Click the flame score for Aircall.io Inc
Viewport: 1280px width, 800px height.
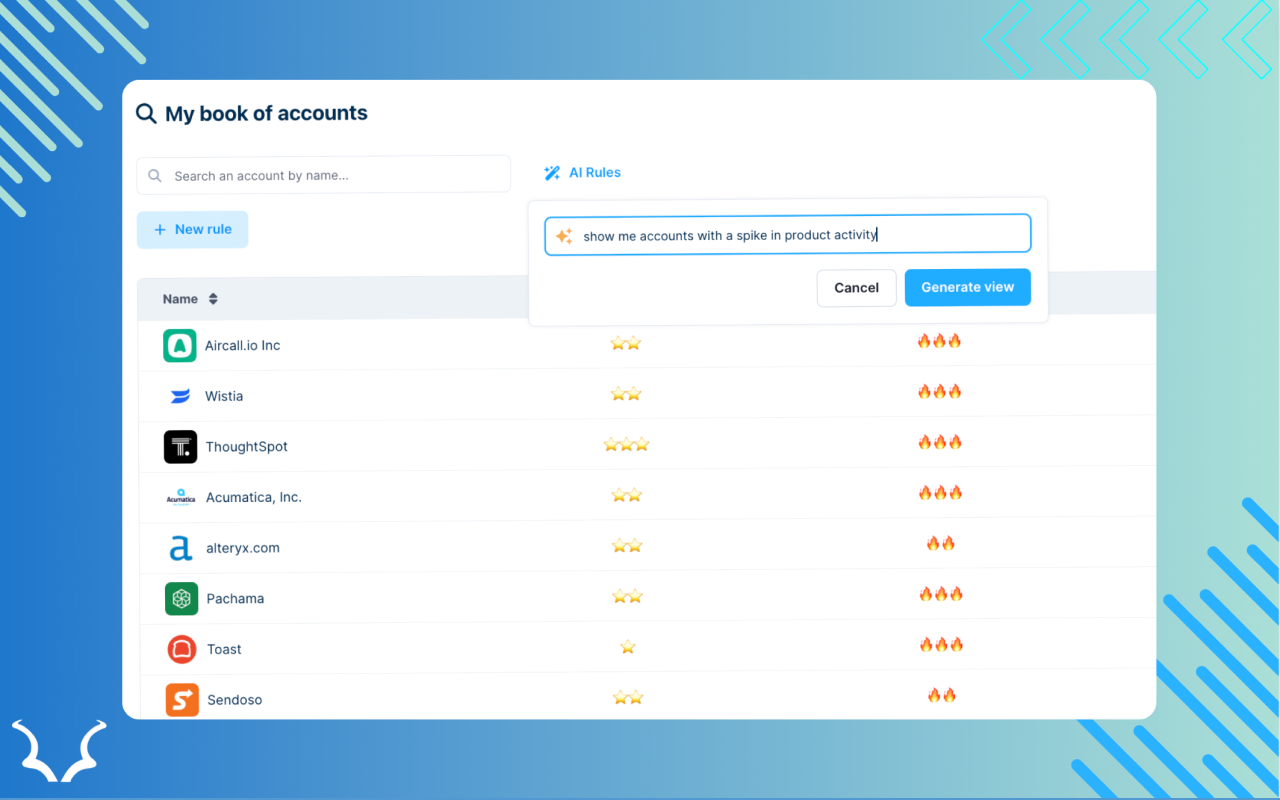pos(940,341)
